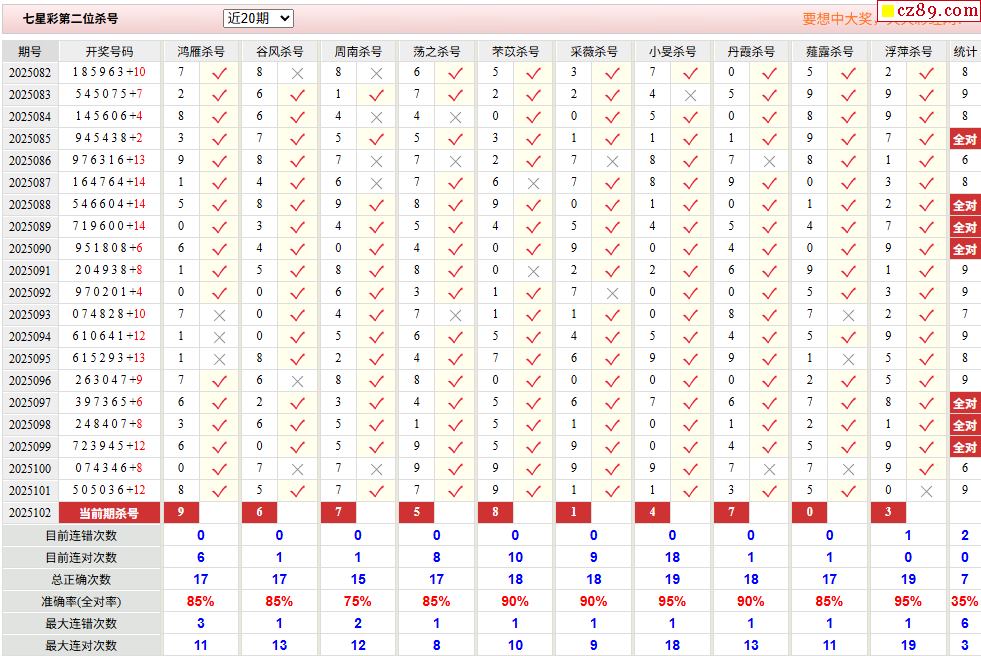Screen dimensions: 981x656
Task: Click the X mark under 谷风杀号 in row 2025100
Action: coord(297,470)
